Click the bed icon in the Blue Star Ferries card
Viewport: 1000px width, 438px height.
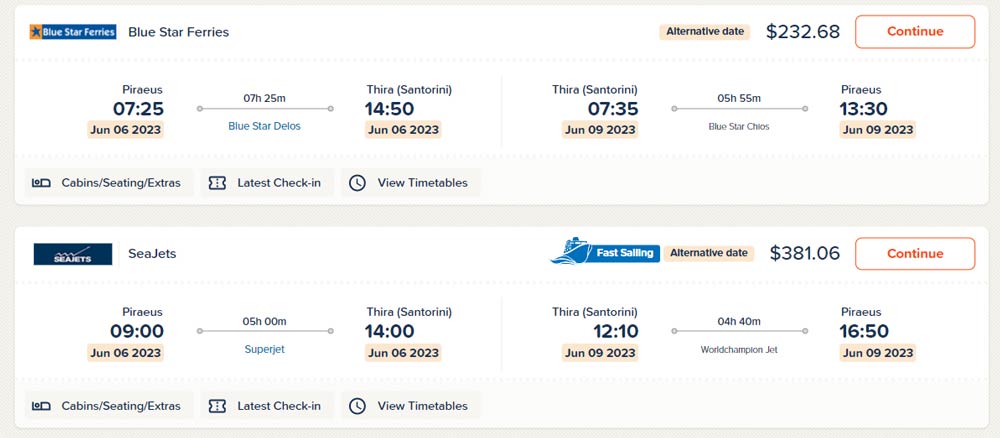(x=41, y=183)
